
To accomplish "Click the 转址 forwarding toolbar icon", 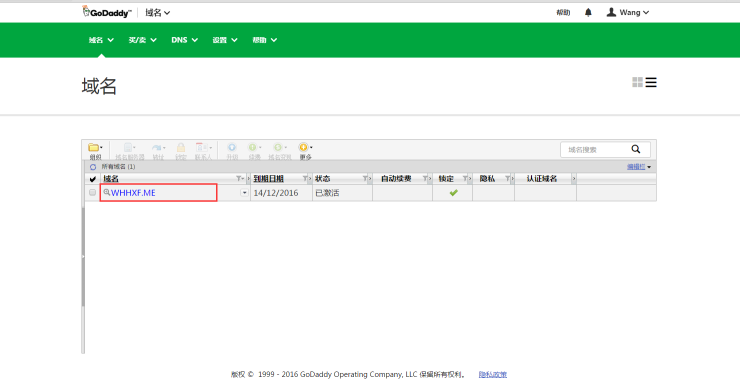I will 159,151.
